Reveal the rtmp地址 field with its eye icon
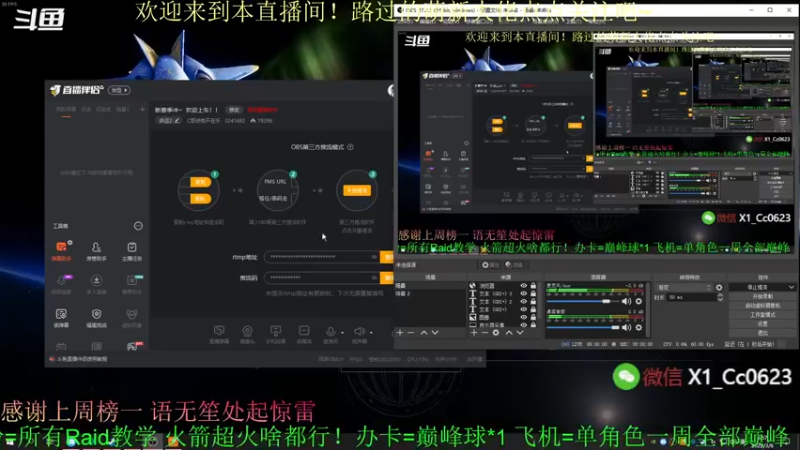Screen dimensions: 800x450 (374, 257)
